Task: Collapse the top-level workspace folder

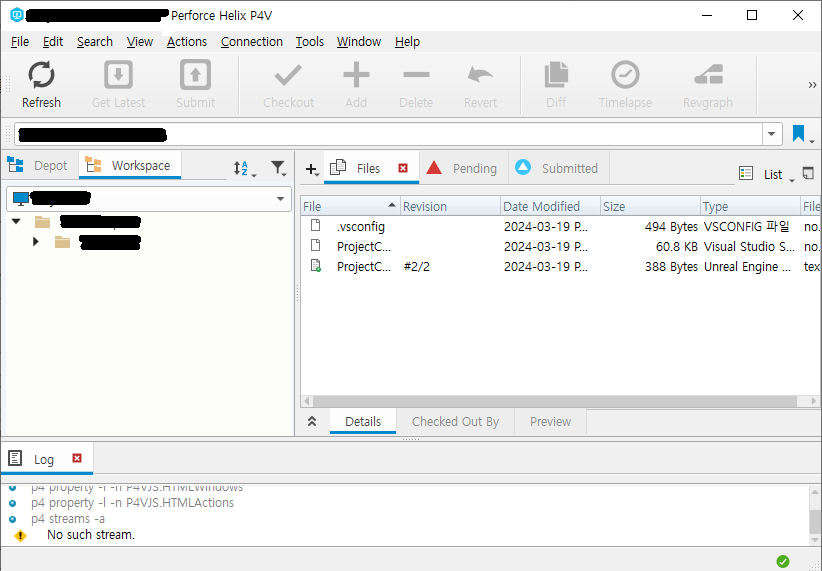Action: (x=16, y=221)
